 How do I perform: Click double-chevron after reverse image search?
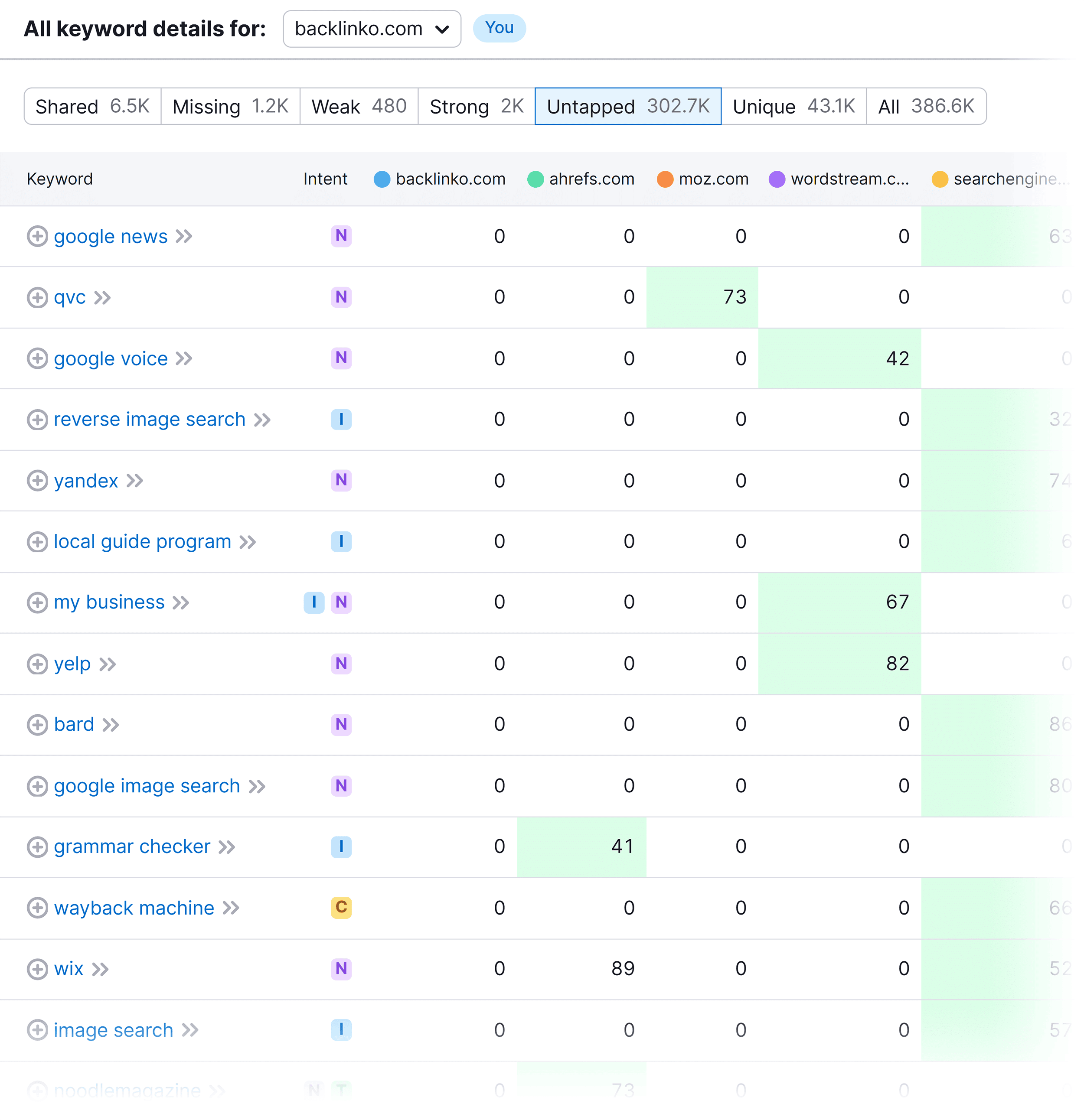click(x=262, y=420)
